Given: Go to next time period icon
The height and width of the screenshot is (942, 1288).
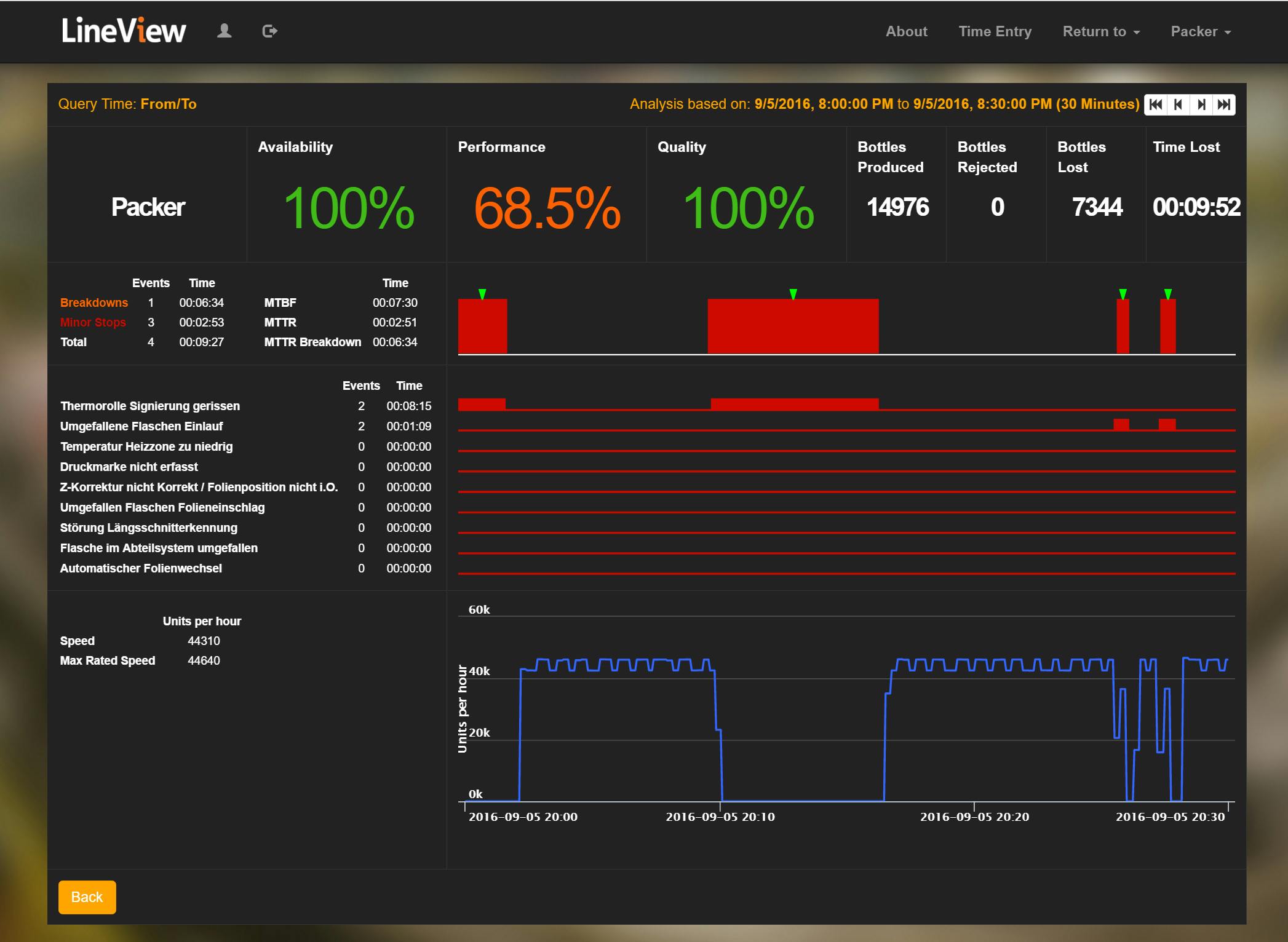Looking at the screenshot, I should [1201, 105].
